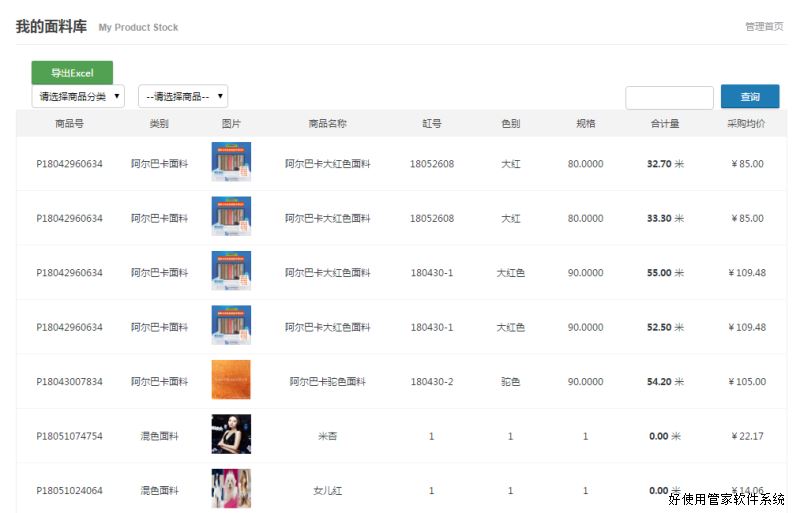Image resolution: width=800 pixels, height=513 pixels.
Task: Click product number P18051074754
Action: tap(69, 436)
